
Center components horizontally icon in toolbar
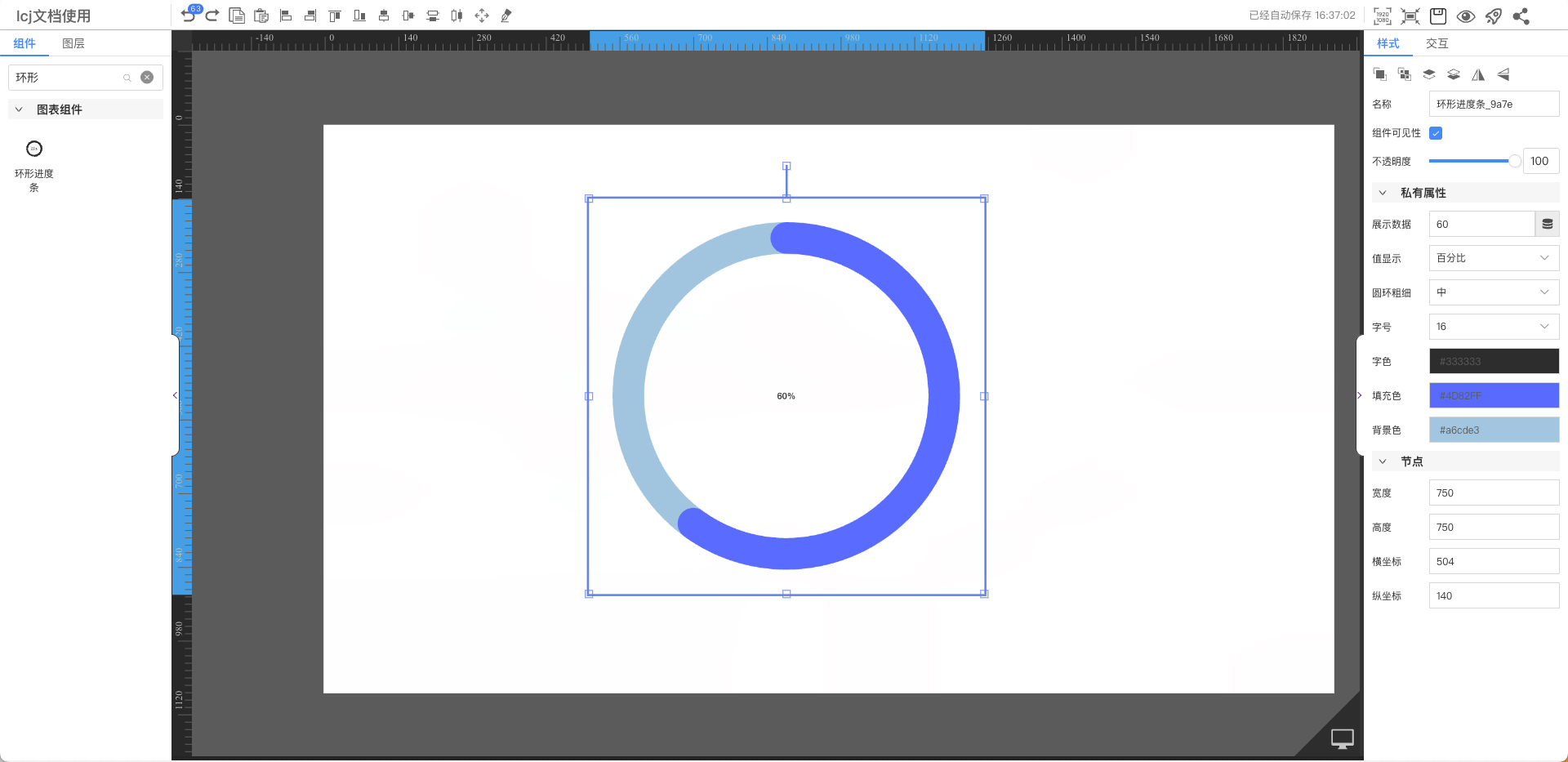(x=408, y=16)
